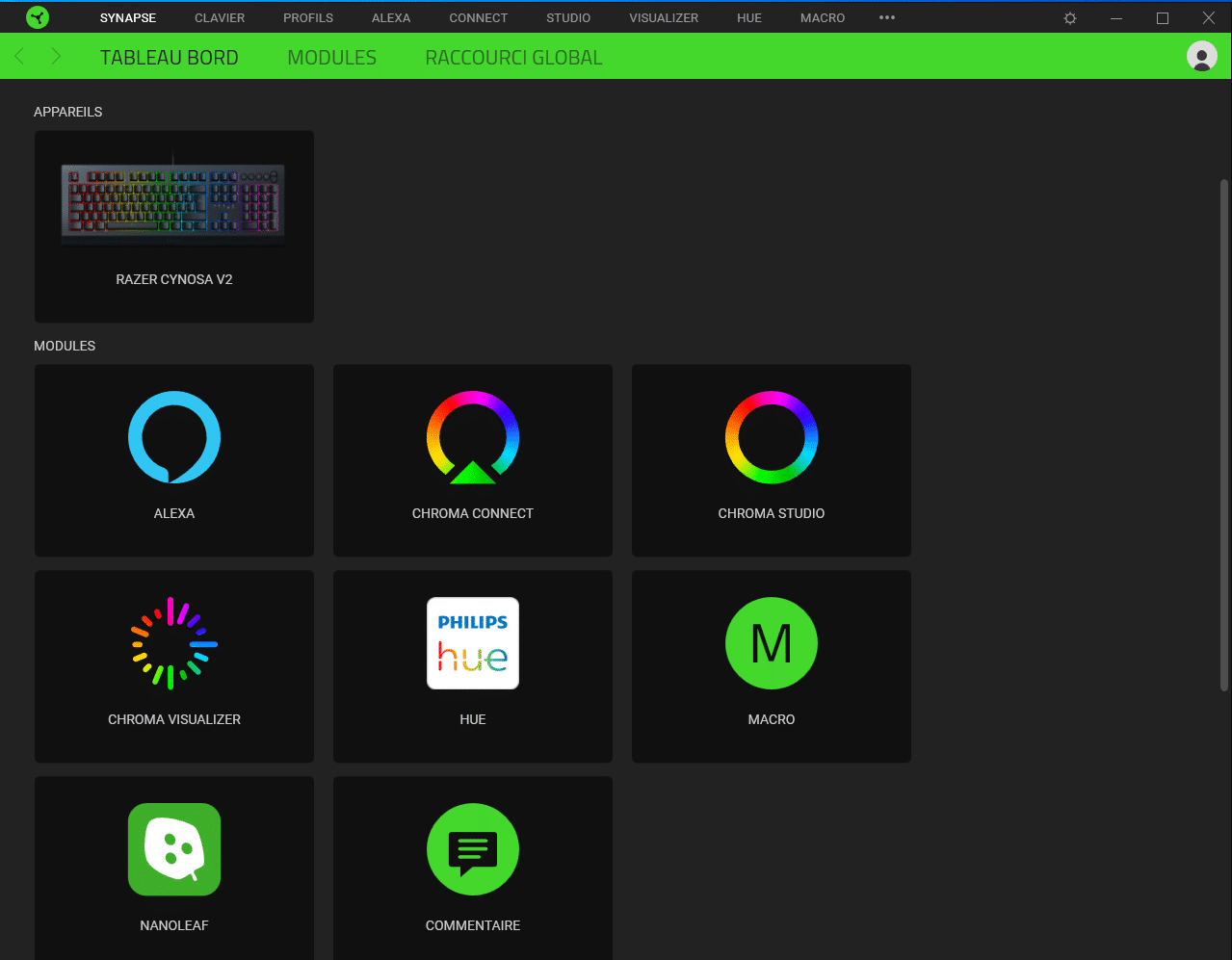Screen dimensions: 1232x960
Task: Click the Razer logo icon
Action: [38, 17]
